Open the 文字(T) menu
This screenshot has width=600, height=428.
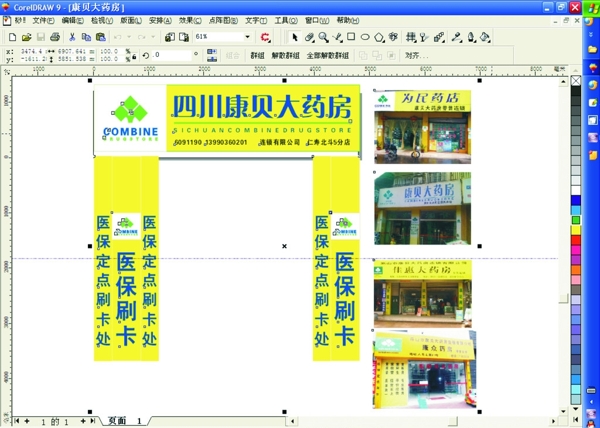pyautogui.click(x=256, y=21)
